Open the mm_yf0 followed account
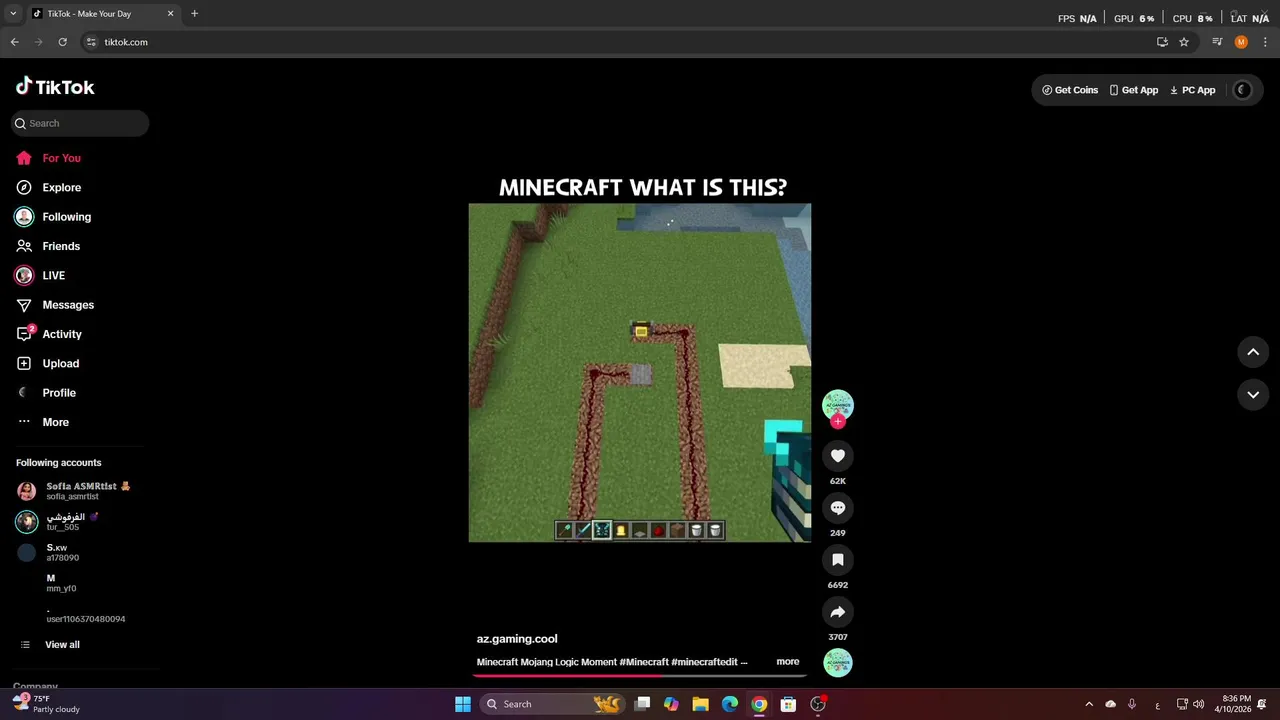The image size is (1280, 720). [x=80, y=583]
